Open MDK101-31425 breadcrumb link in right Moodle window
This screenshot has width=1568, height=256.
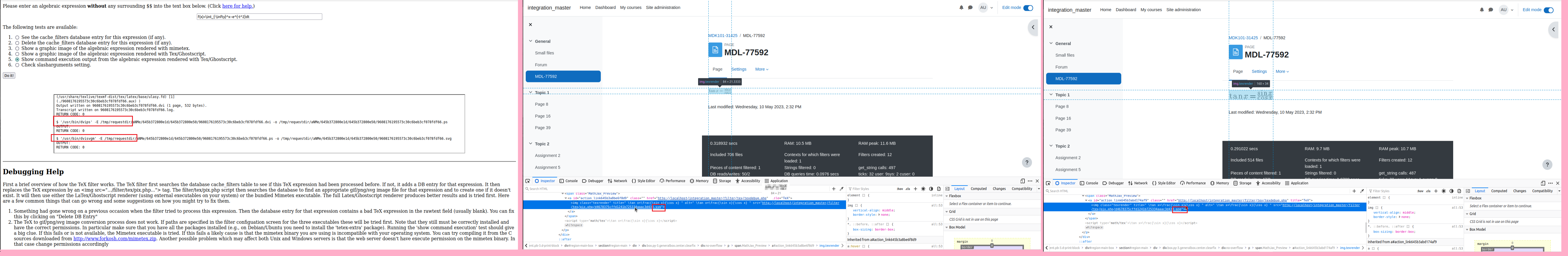(x=1243, y=38)
